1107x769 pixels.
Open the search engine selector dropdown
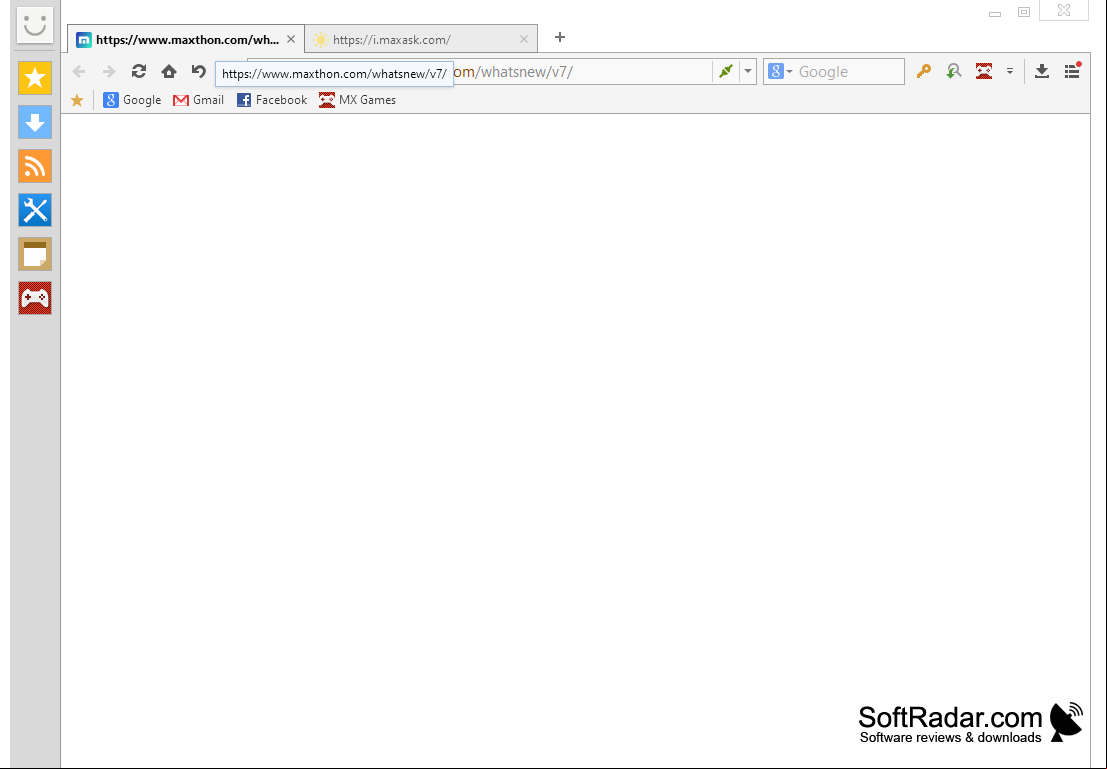[780, 71]
